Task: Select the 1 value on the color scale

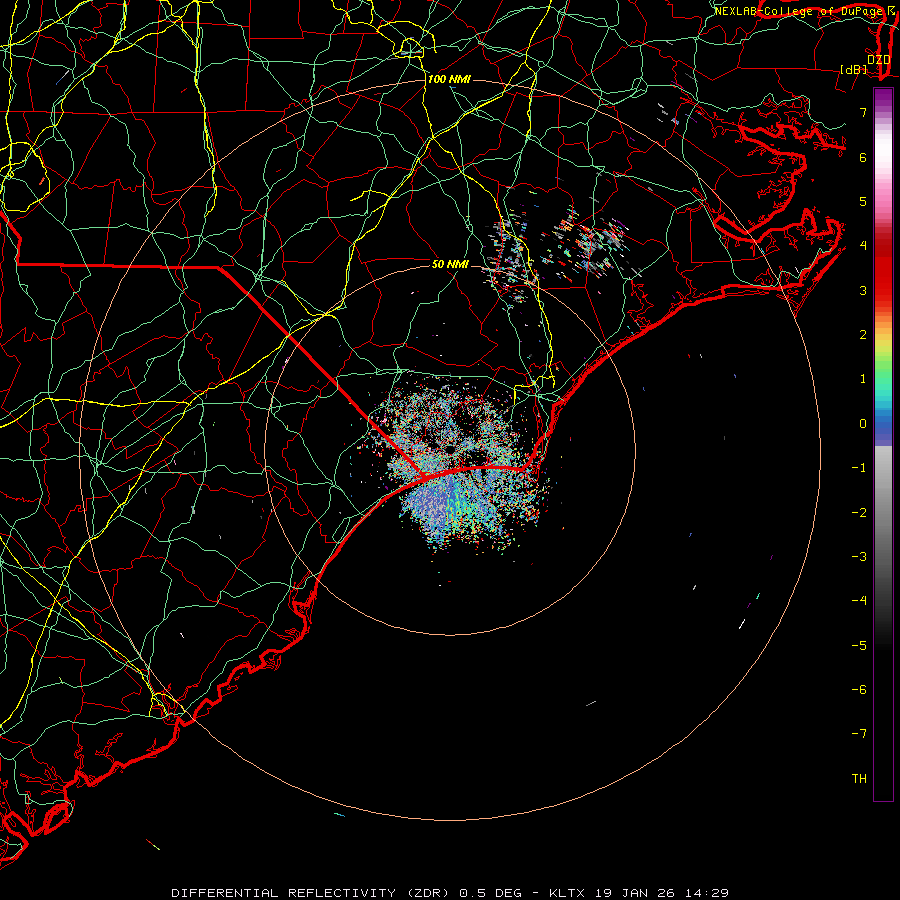Action: click(863, 379)
